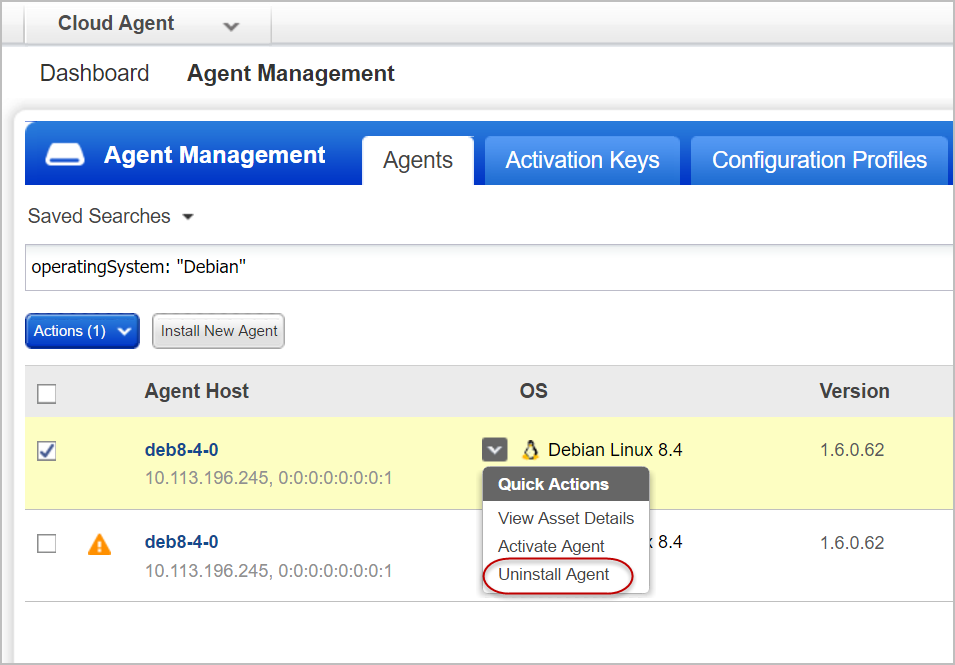Switch to the Activation Keys tab

pyautogui.click(x=581, y=159)
